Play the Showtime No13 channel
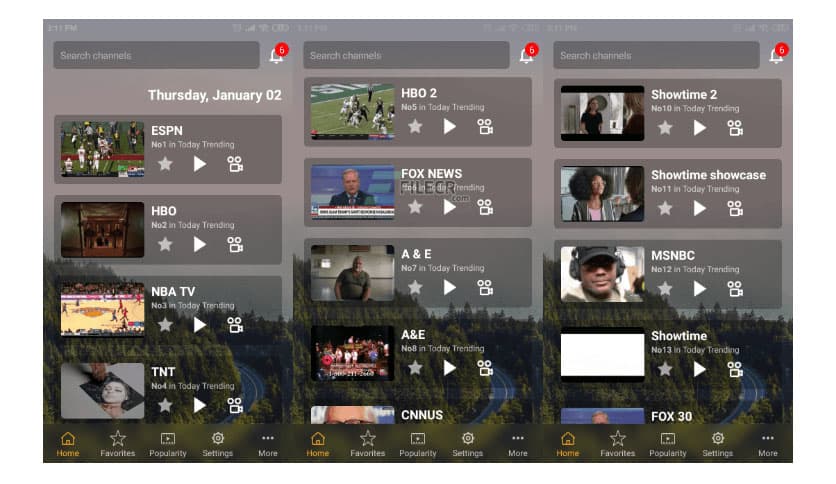Image resolution: width=836 pixels, height=484 pixels. point(700,369)
